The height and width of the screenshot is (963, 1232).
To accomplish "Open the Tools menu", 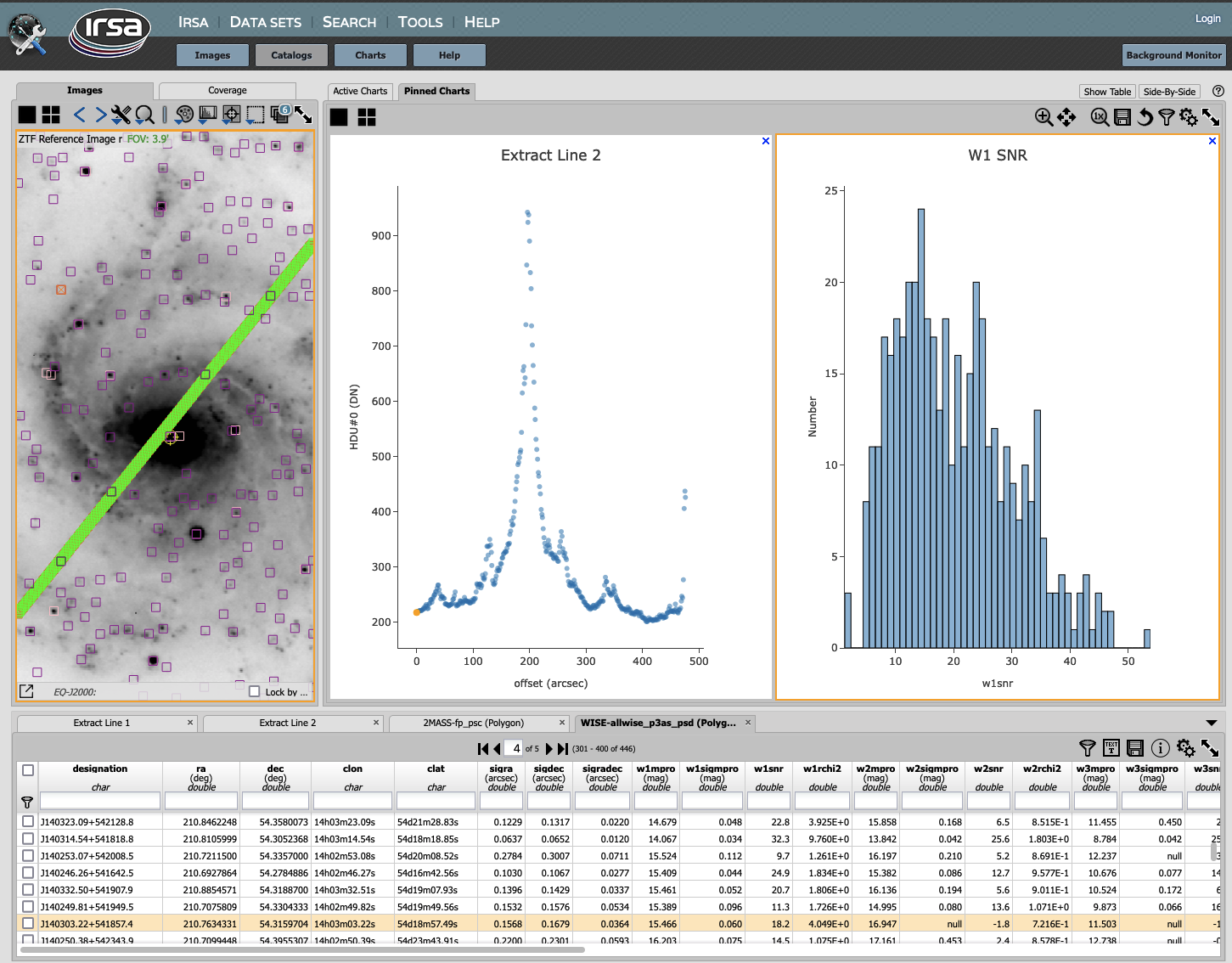I will (420, 22).
